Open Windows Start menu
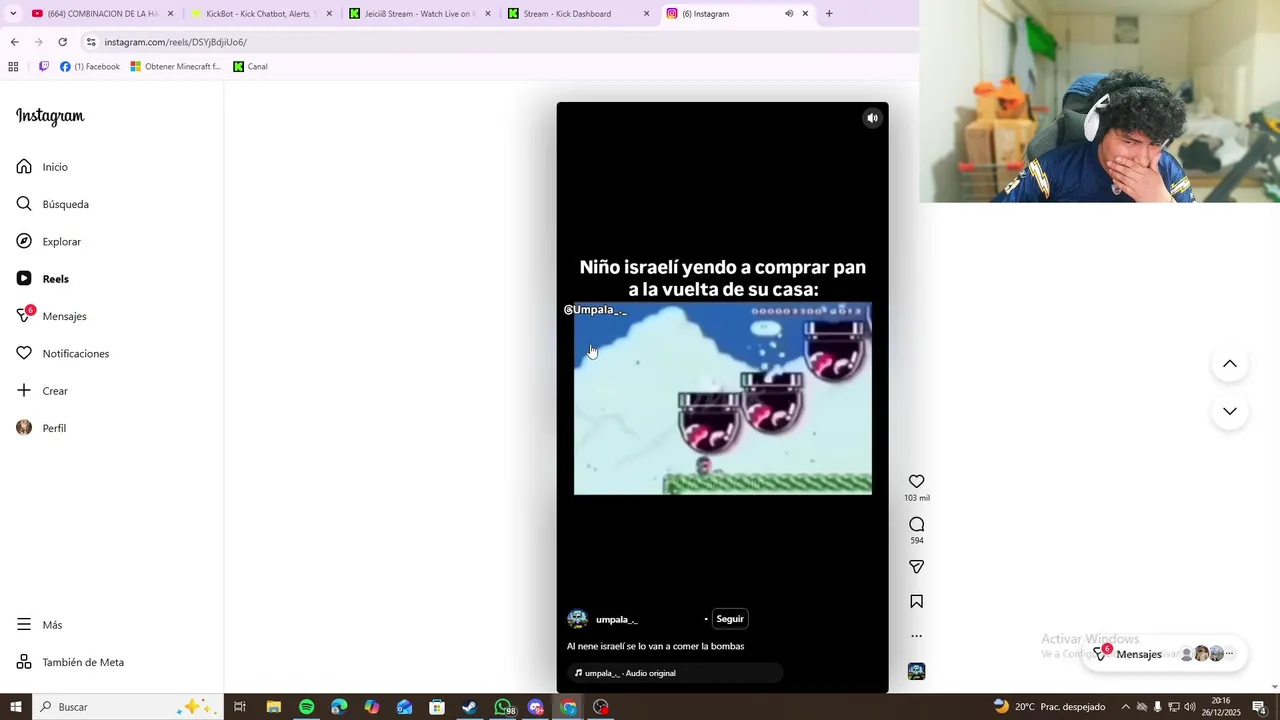Image resolution: width=1280 pixels, height=720 pixels. pos(15,707)
